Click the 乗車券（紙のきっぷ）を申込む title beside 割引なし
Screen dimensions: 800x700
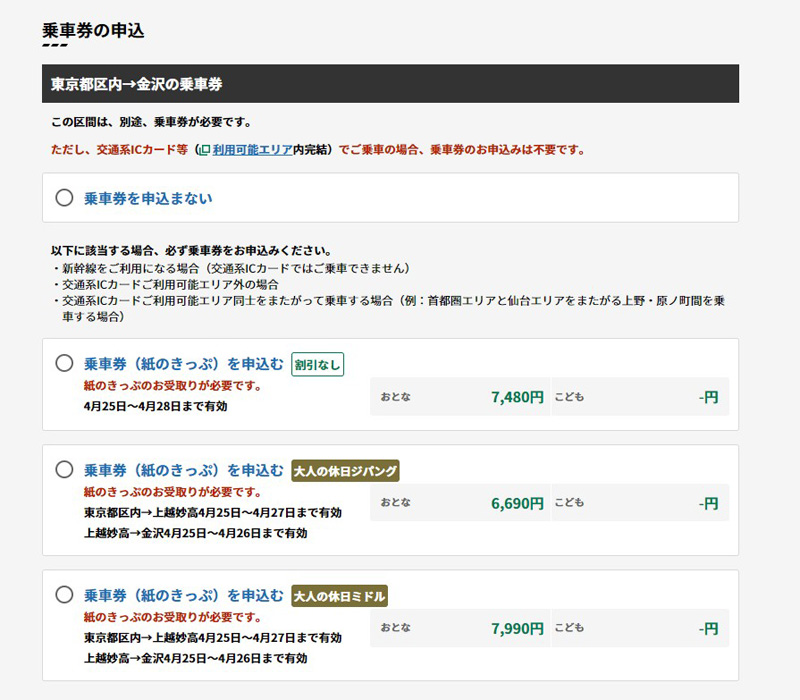coord(184,364)
